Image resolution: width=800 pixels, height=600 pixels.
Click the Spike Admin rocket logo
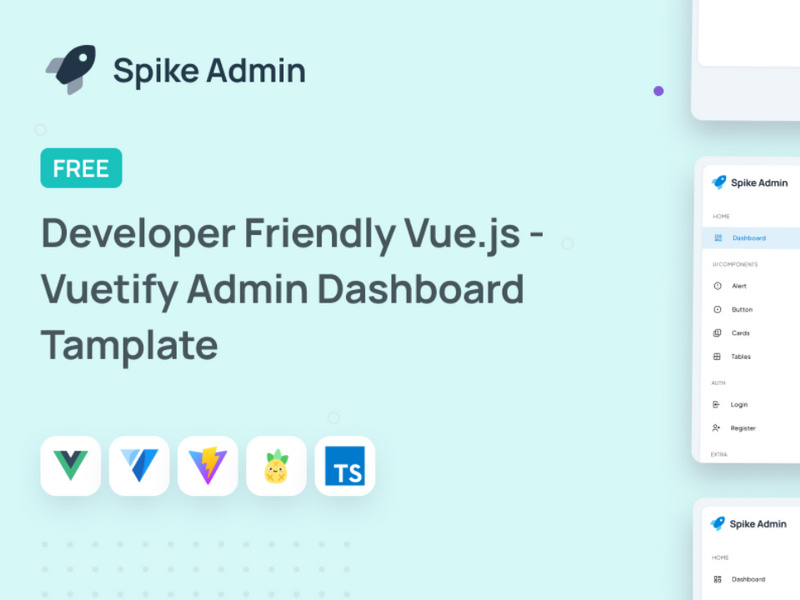[68, 65]
